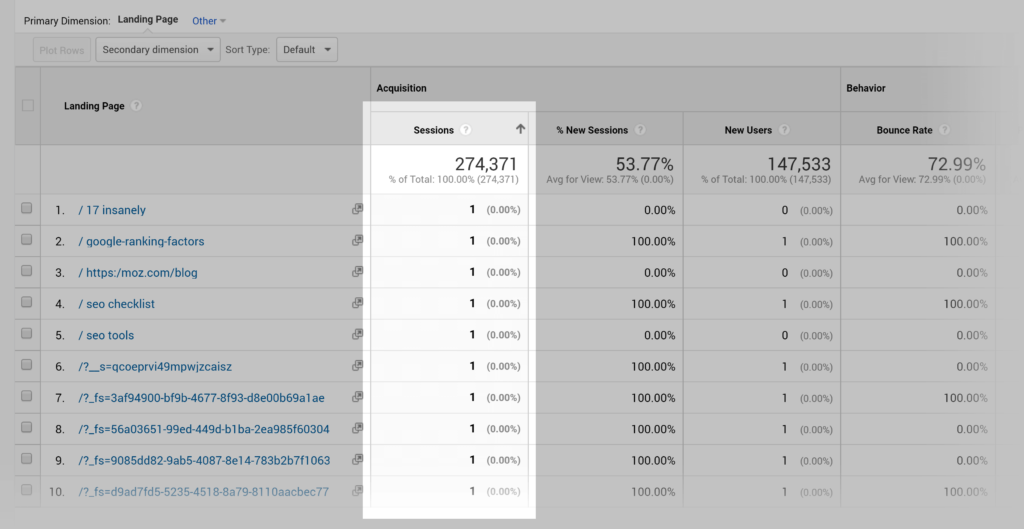Open the '/ seo tools' link
The height and width of the screenshot is (529, 1024).
[106, 336]
